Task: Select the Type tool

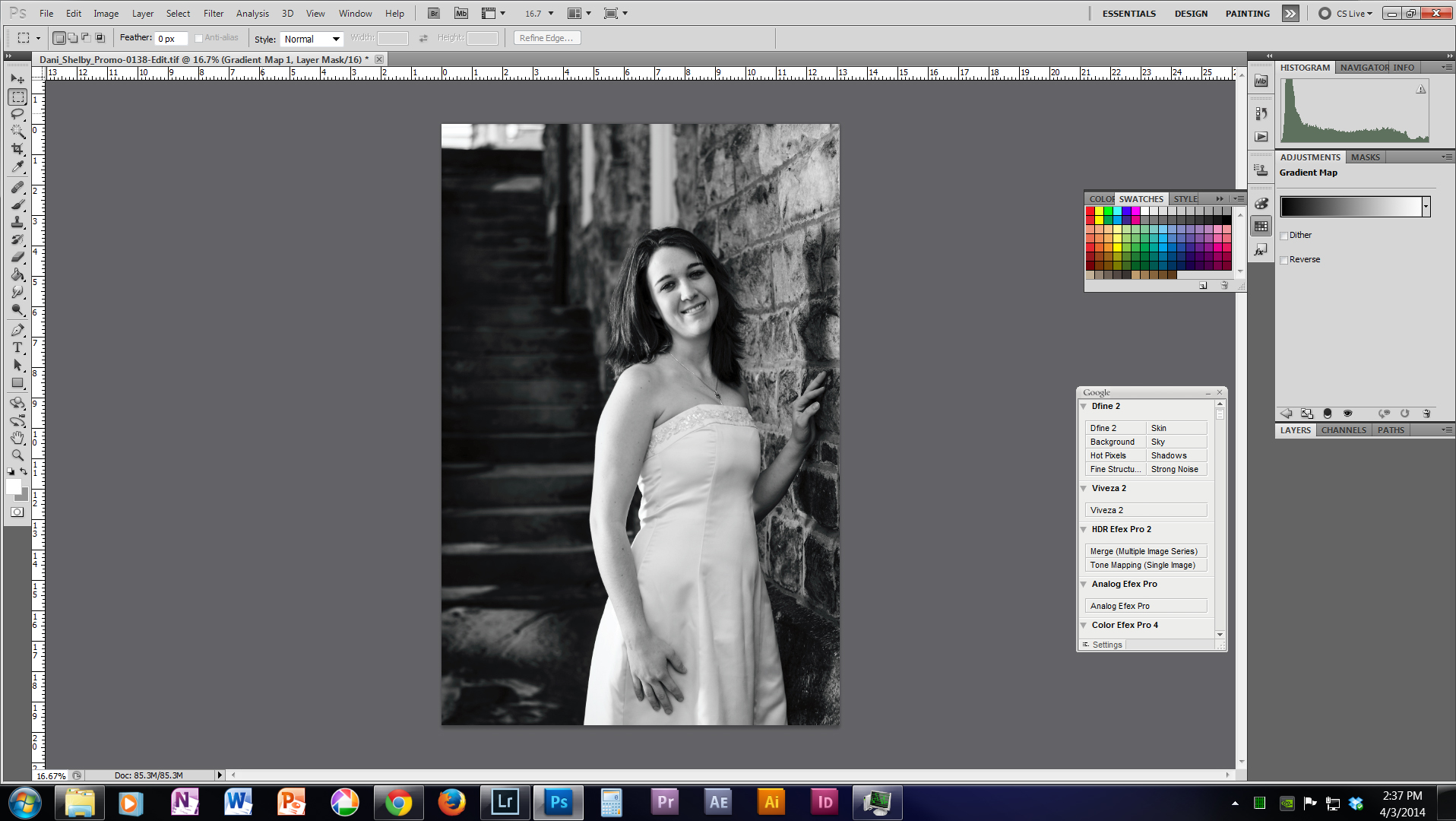Action: (x=17, y=347)
